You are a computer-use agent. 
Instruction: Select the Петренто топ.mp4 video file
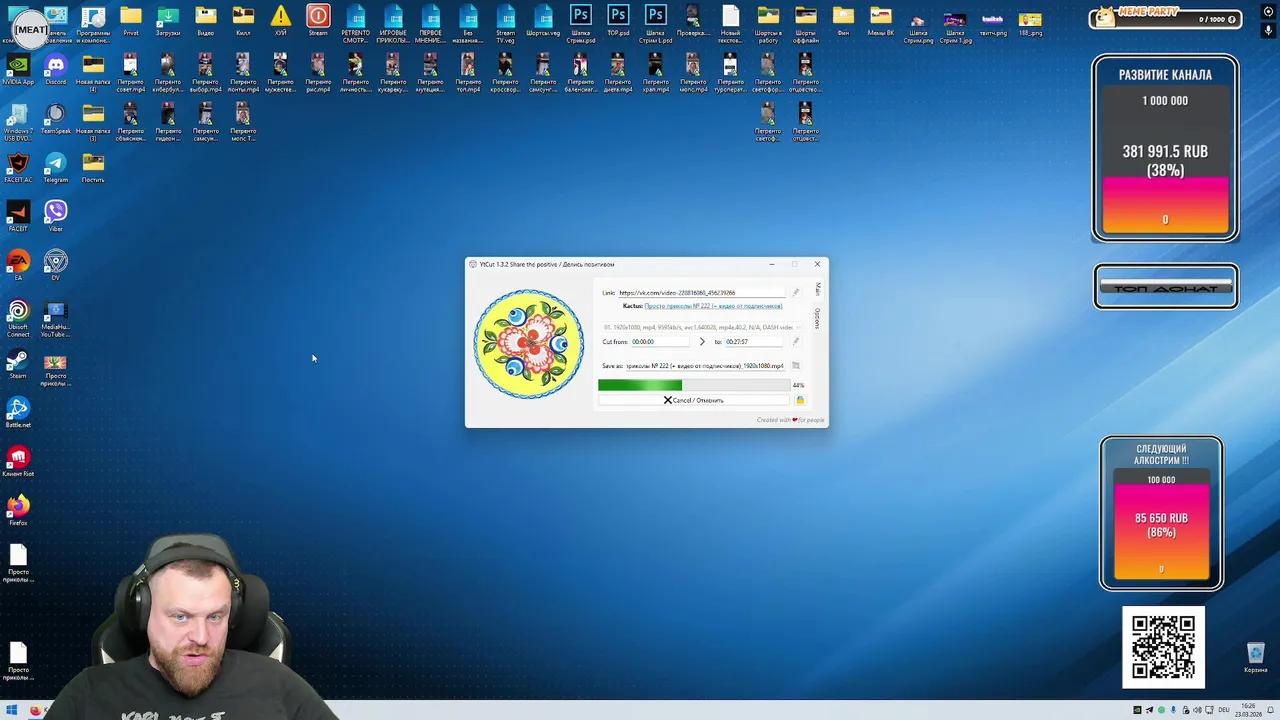point(468,73)
